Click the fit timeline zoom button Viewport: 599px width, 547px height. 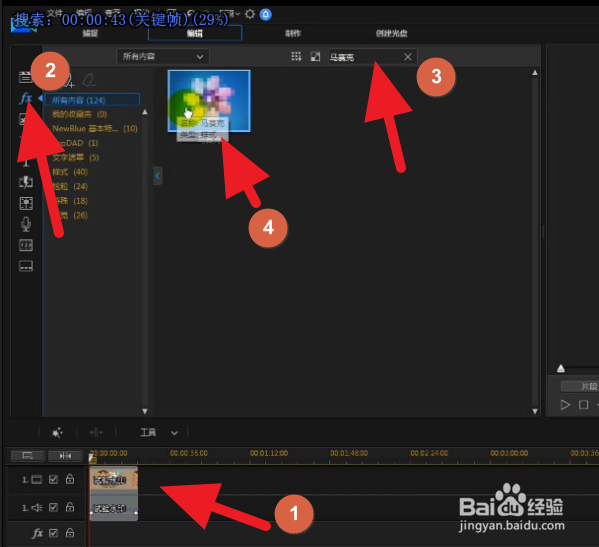[65, 456]
